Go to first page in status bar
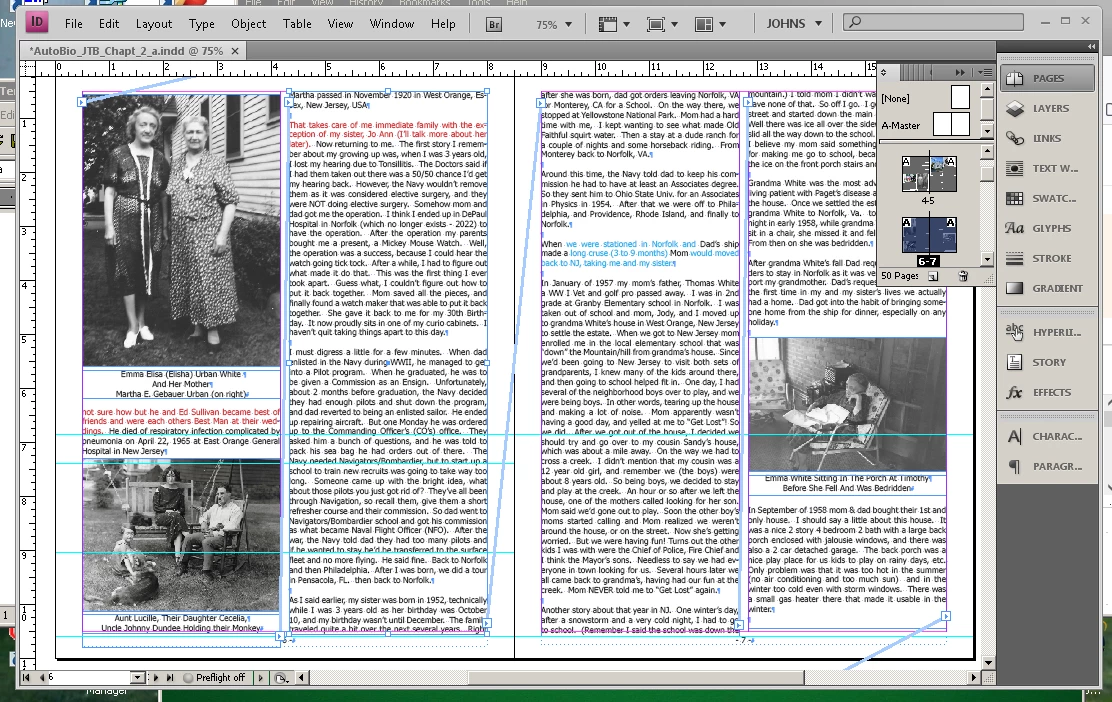Screen dimensions: 1112x702 point(26,678)
